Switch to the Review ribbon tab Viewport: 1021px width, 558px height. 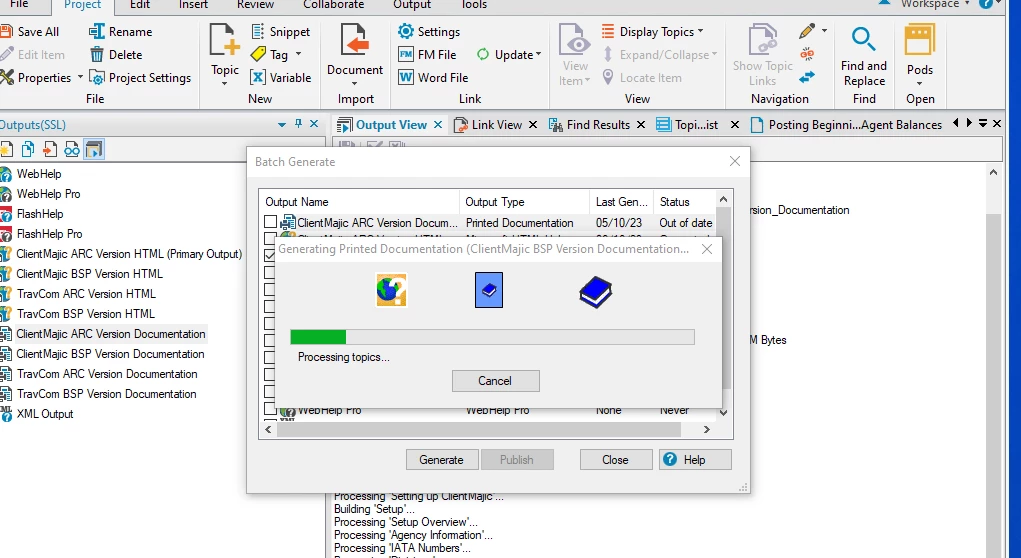(255, 4)
